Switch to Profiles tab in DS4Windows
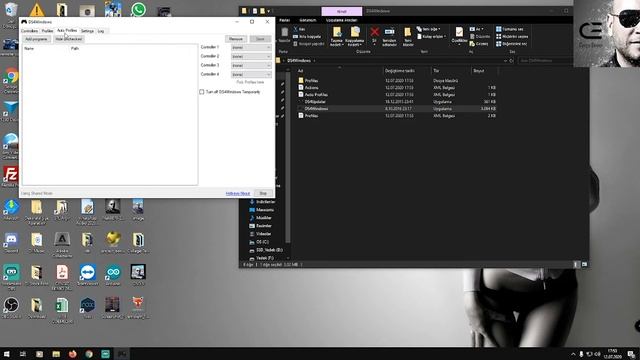Image resolution: width=640 pixels, height=360 pixels. 47,31
